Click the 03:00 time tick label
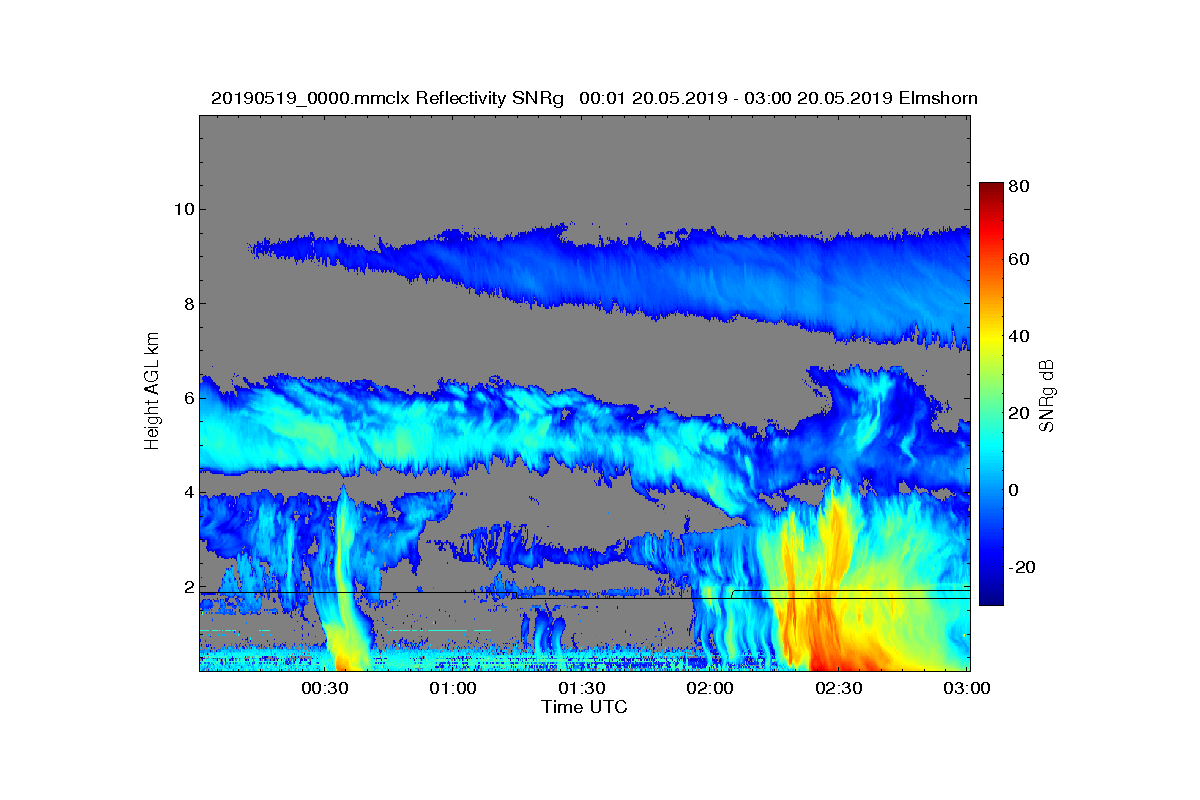 (967, 689)
